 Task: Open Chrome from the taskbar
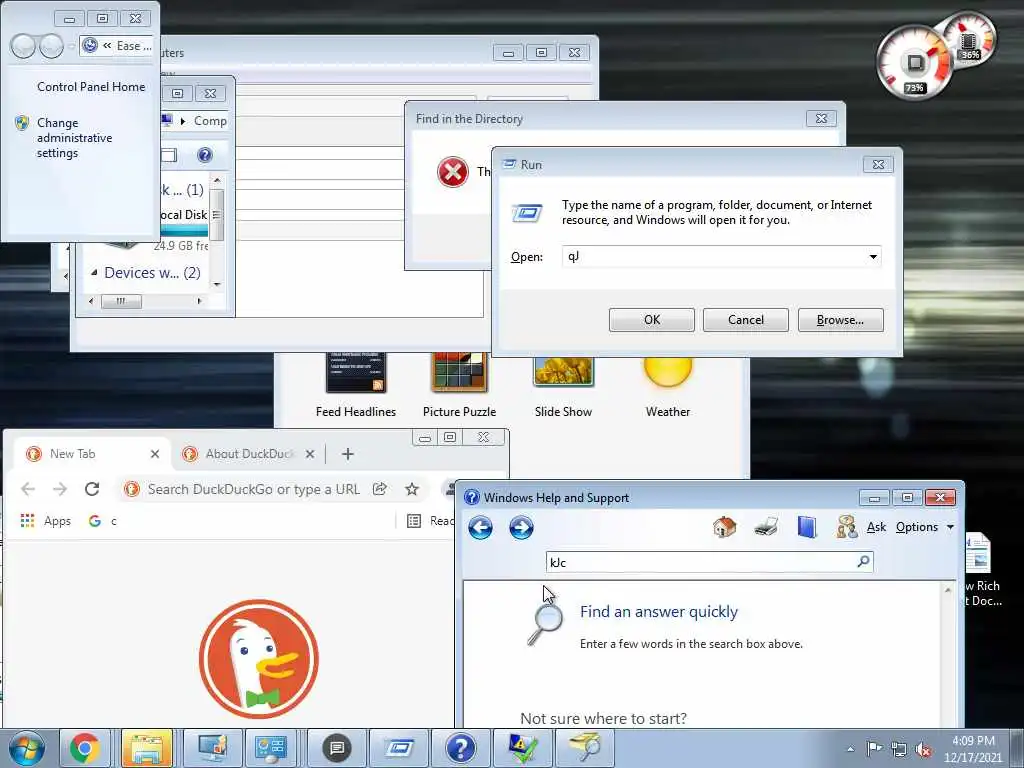[85, 748]
